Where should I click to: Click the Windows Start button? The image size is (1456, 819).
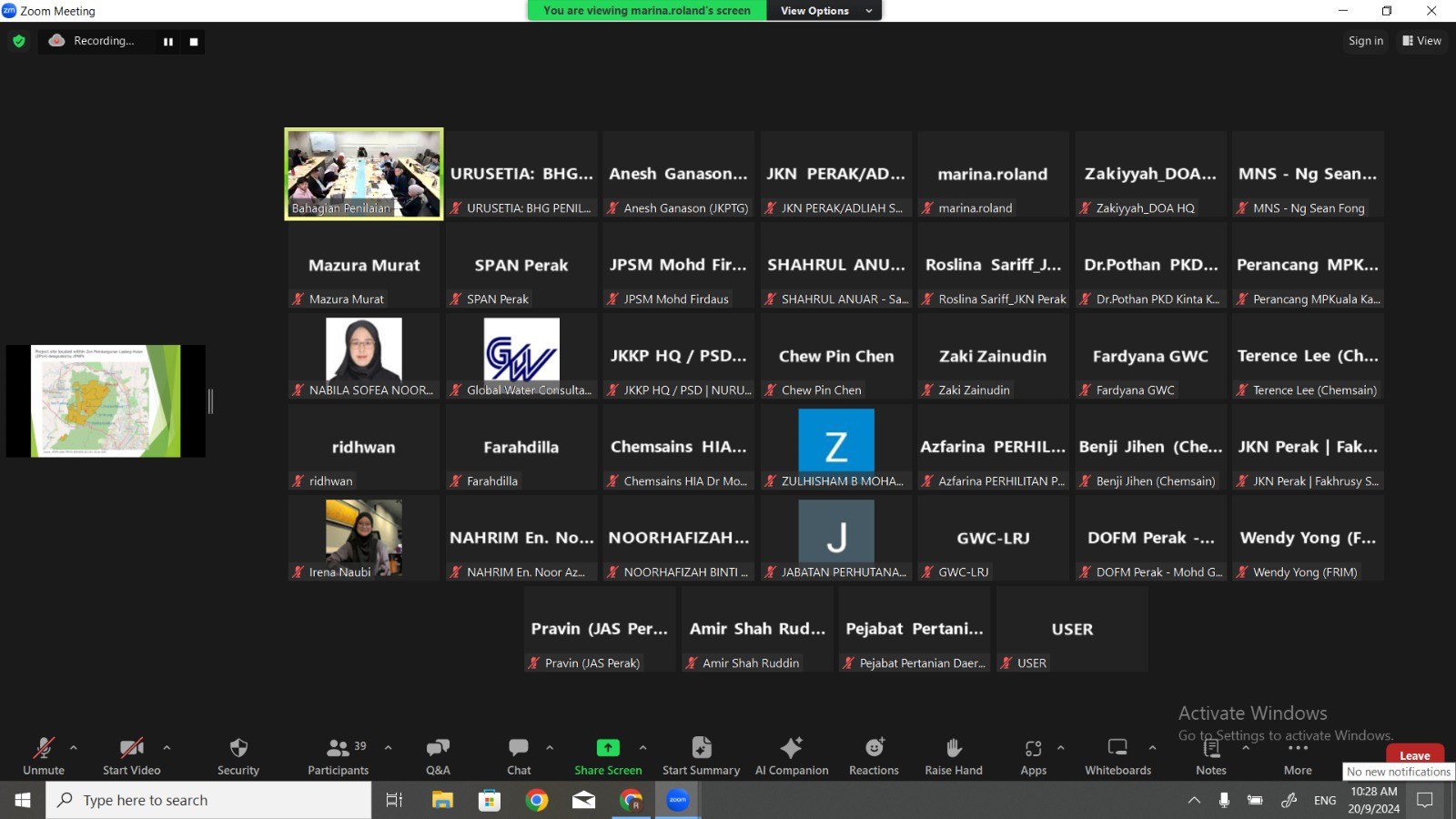(x=23, y=800)
